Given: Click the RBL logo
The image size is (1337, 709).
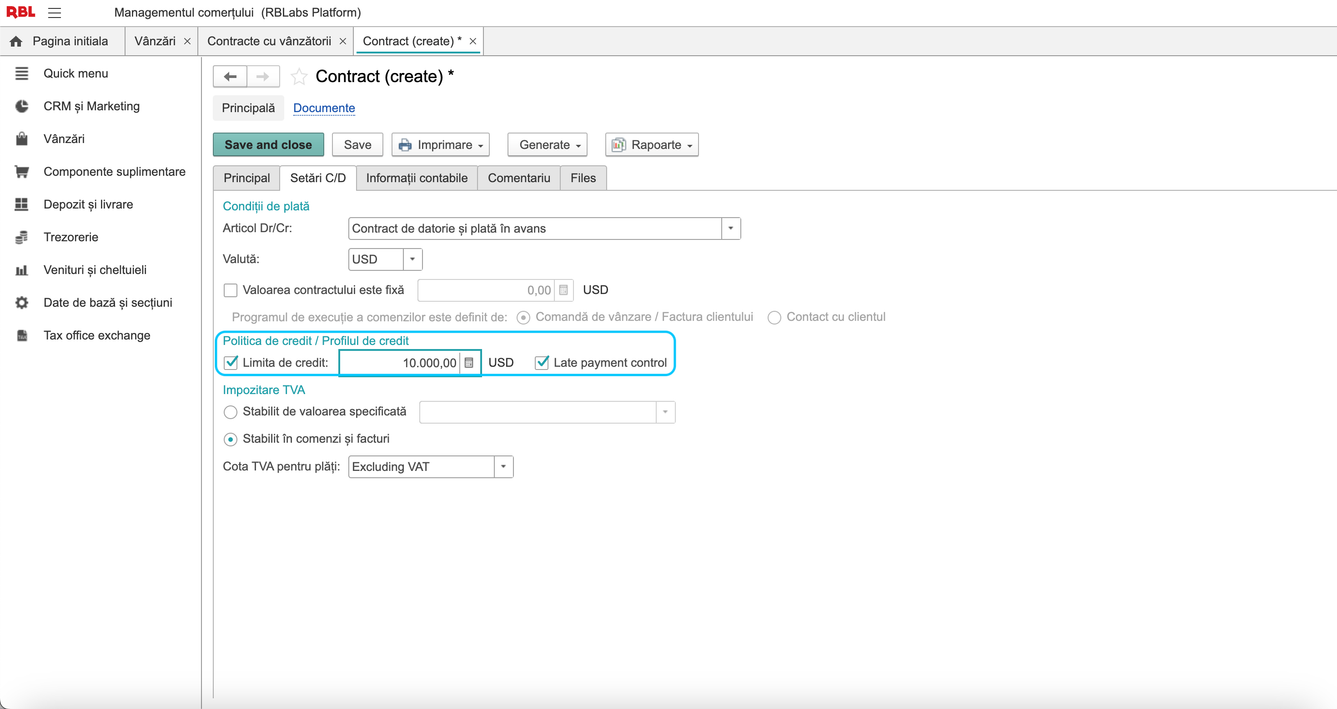Looking at the screenshot, I should (x=20, y=12).
